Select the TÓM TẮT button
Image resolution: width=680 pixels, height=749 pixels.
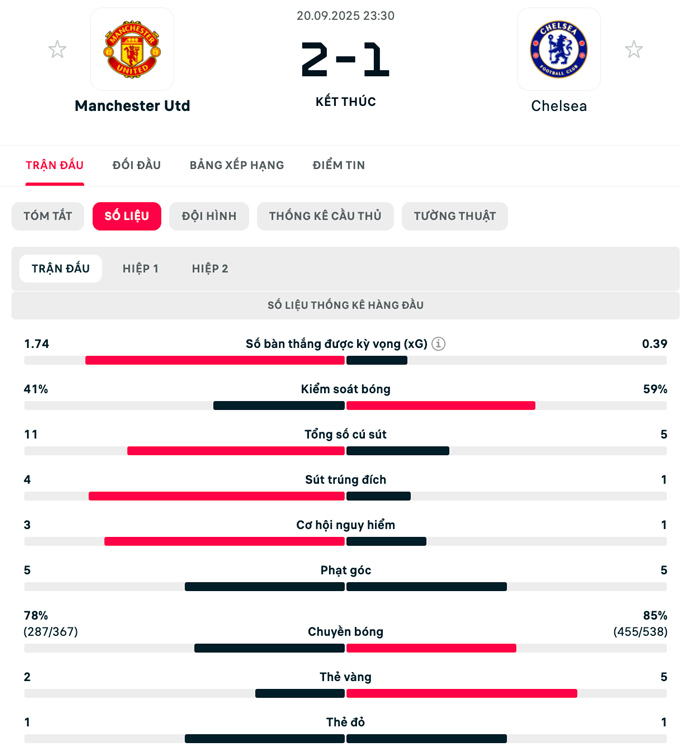pyautogui.click(x=49, y=216)
